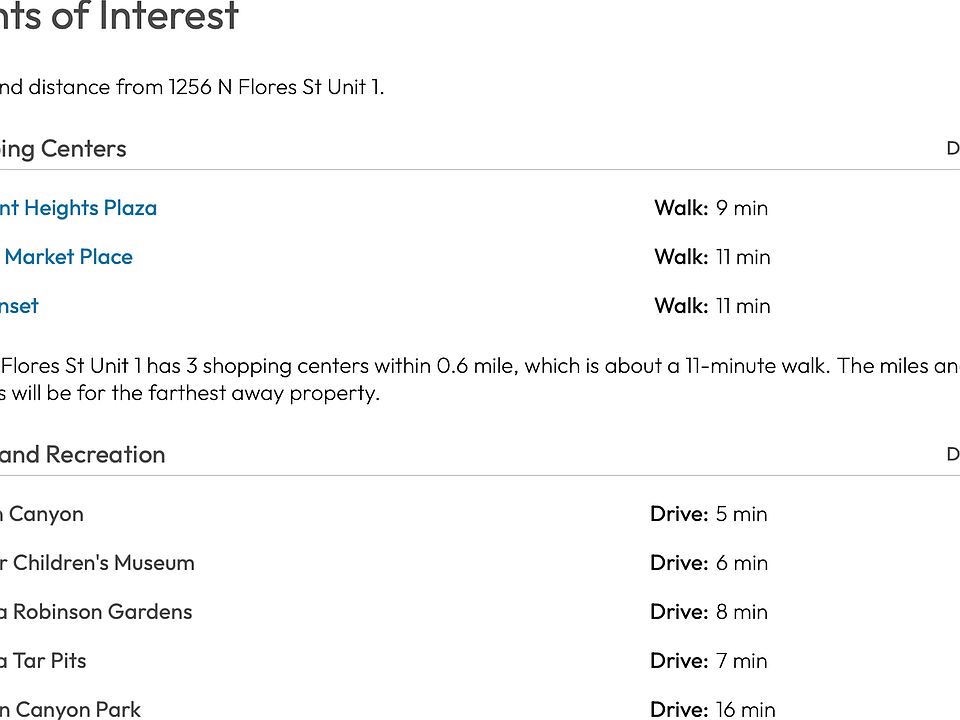This screenshot has width=960, height=720.
Task: Click the "Drive: 16 min" time label
Action: pyautogui.click(x=712, y=709)
